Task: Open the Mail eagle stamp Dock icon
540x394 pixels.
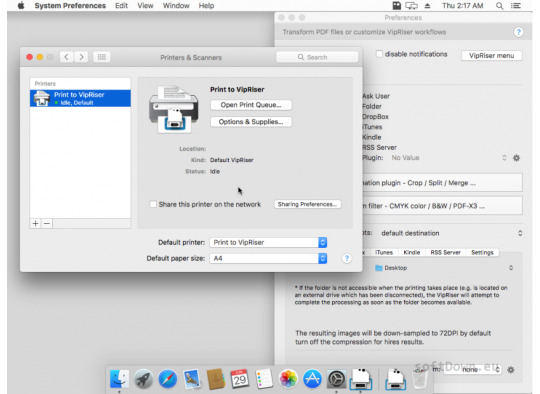Action: [192, 379]
